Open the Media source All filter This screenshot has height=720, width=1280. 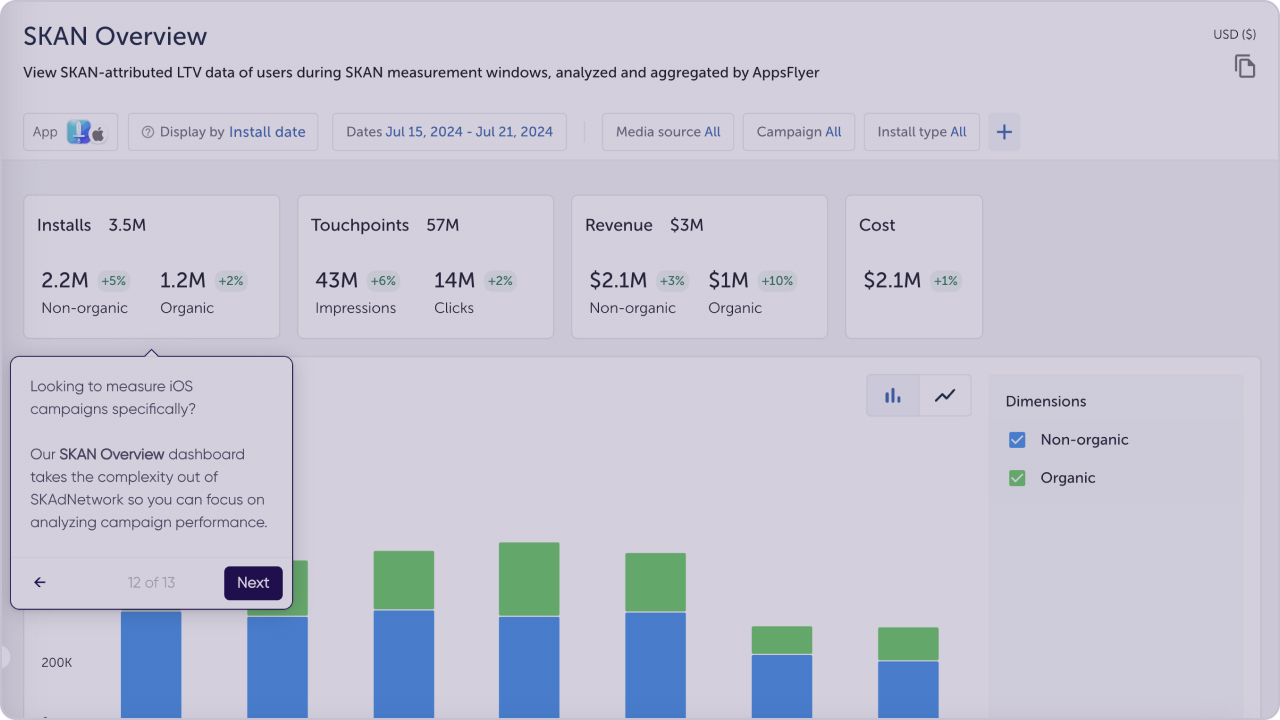point(668,132)
